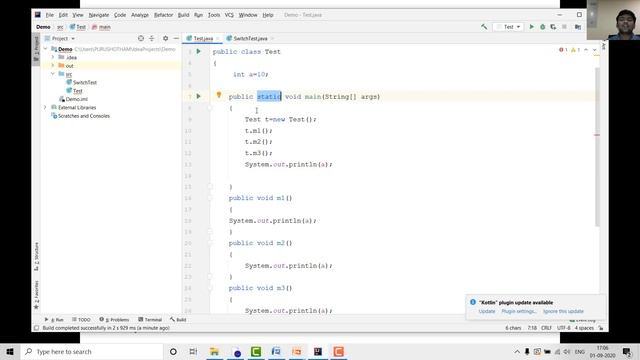Open the Windows Start menu
The image size is (640, 360).
[x=10, y=351]
